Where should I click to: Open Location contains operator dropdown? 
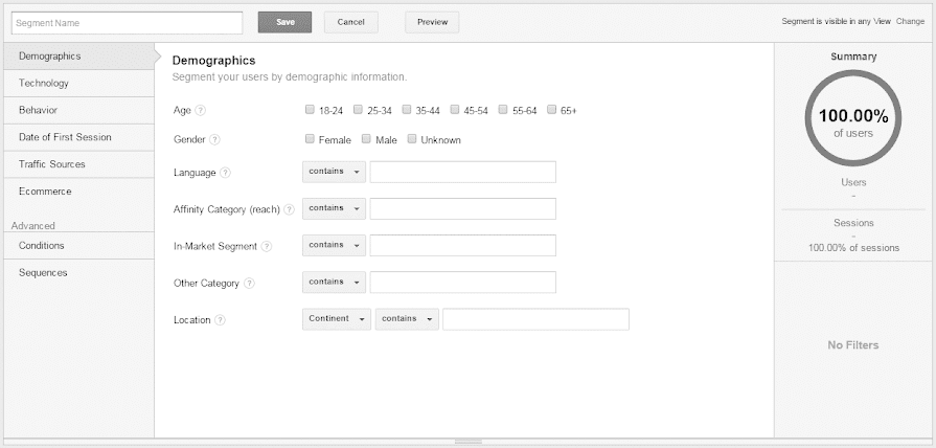click(x=407, y=319)
